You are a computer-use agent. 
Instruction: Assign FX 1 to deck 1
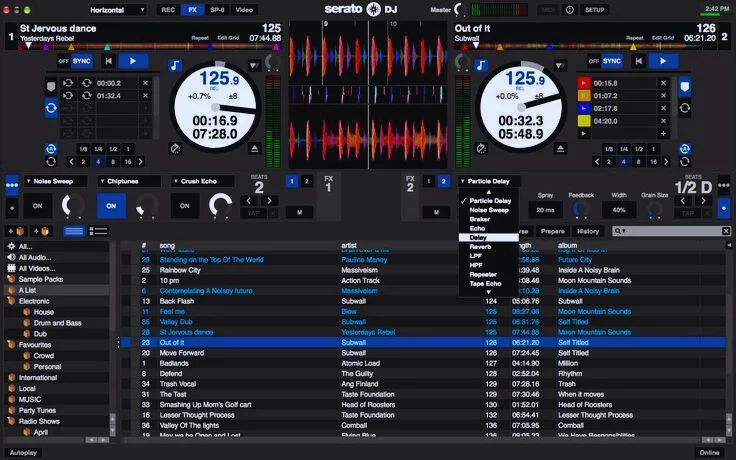click(x=291, y=181)
